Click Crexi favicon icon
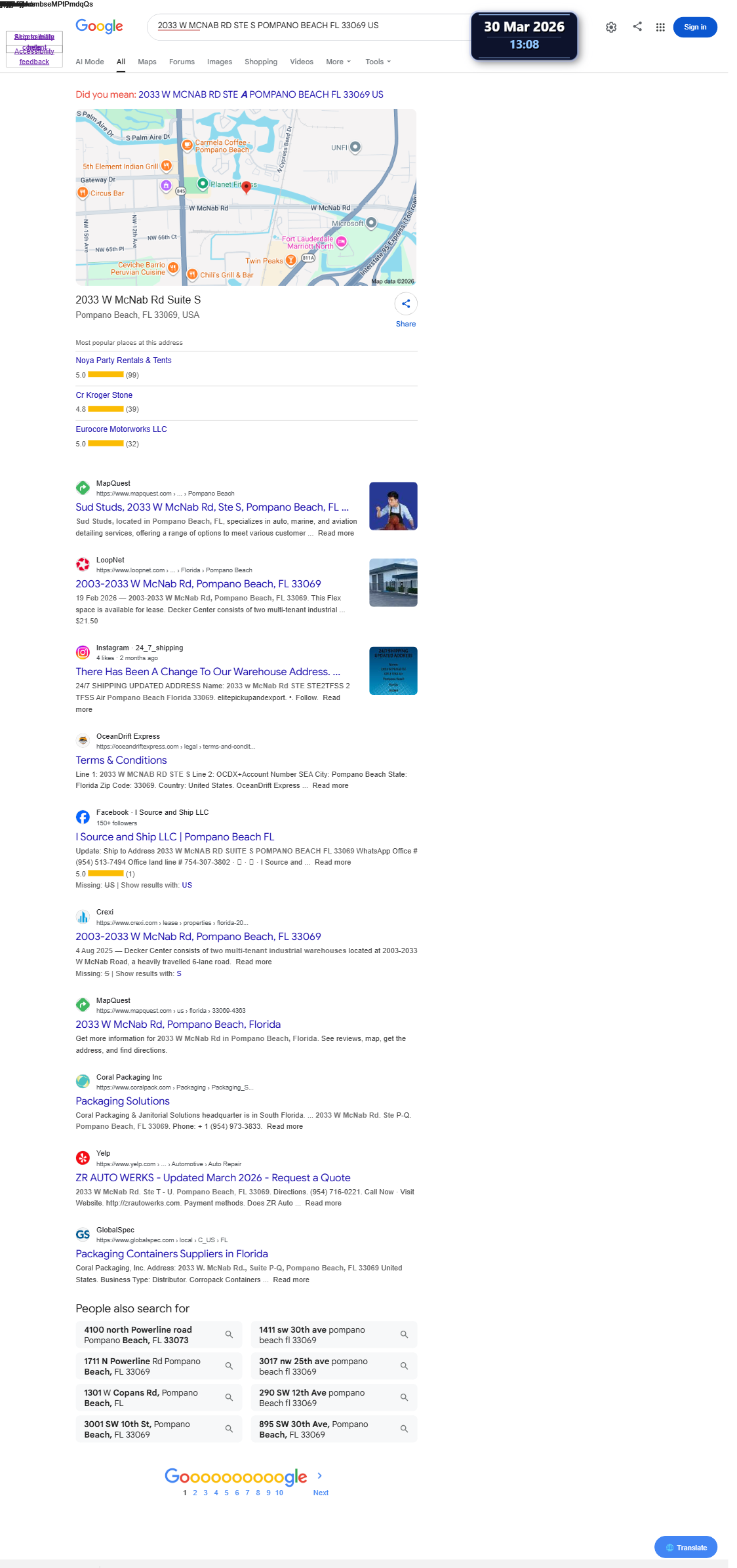 click(83, 916)
